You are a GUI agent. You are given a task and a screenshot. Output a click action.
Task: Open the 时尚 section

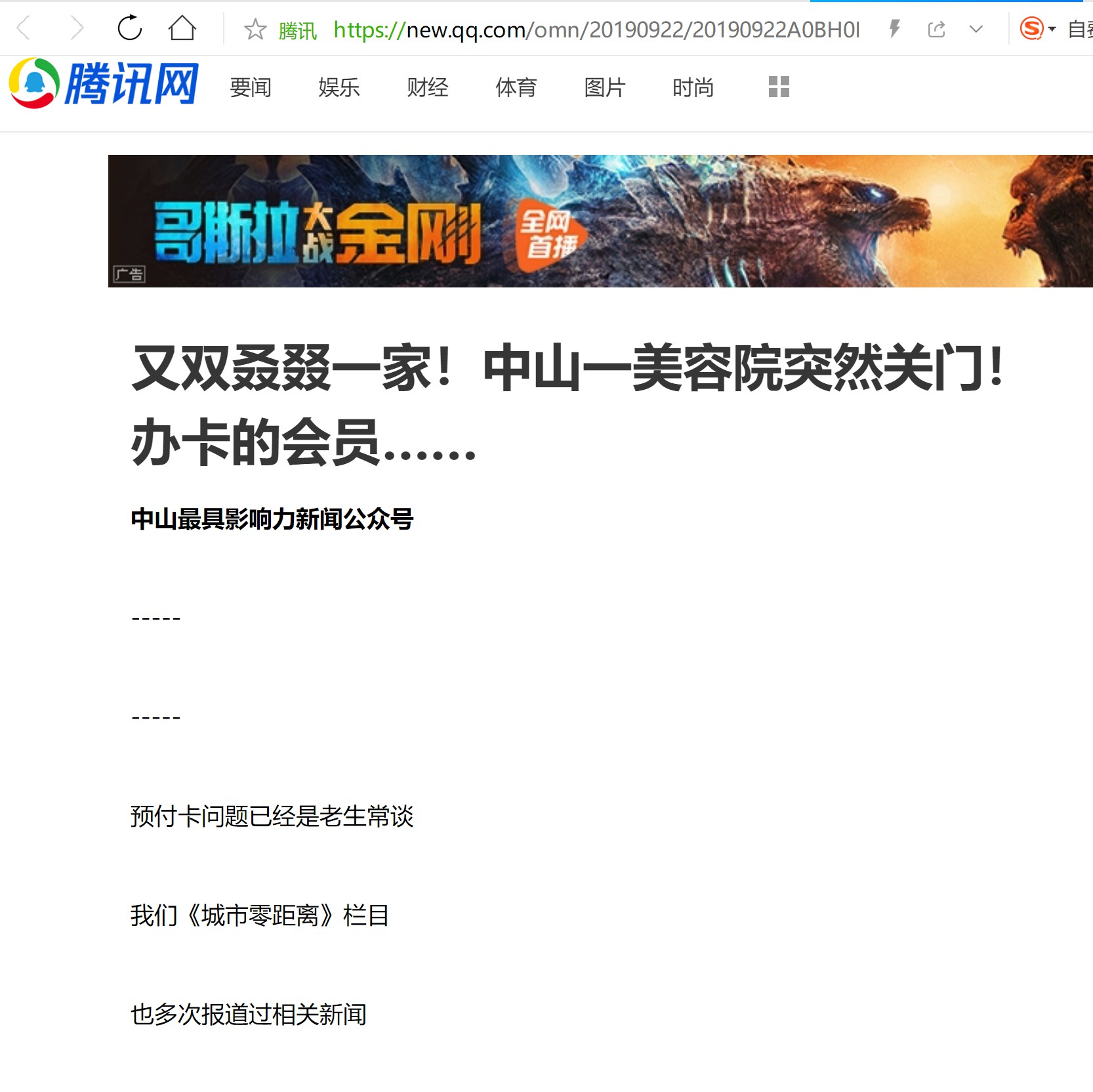[x=693, y=87]
